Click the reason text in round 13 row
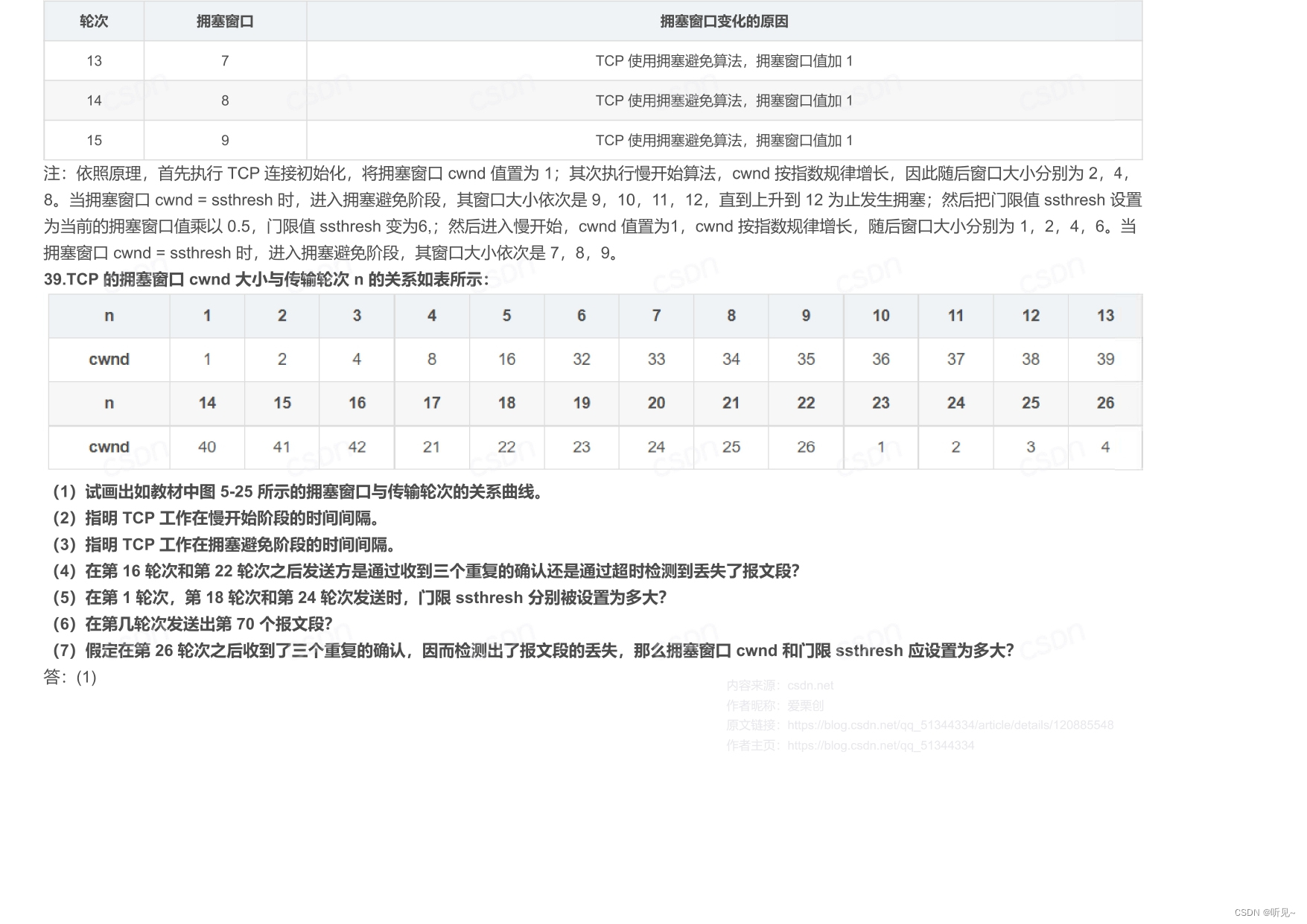Screen dimensions: 1307x924 pos(724,61)
